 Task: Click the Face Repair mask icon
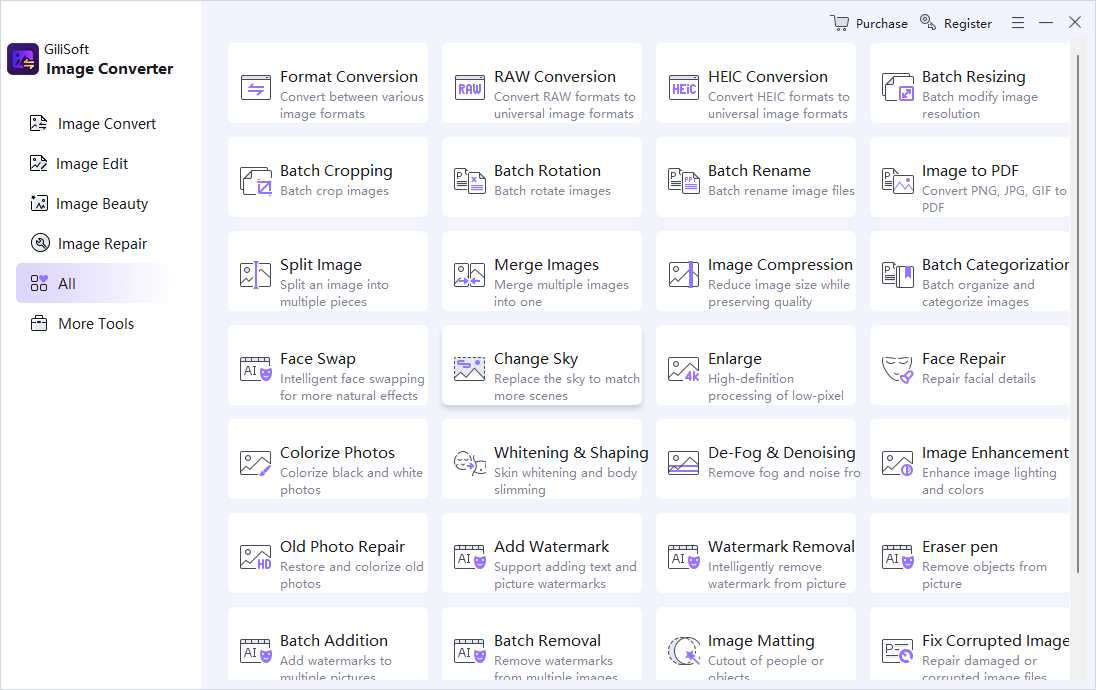pyautogui.click(x=897, y=369)
